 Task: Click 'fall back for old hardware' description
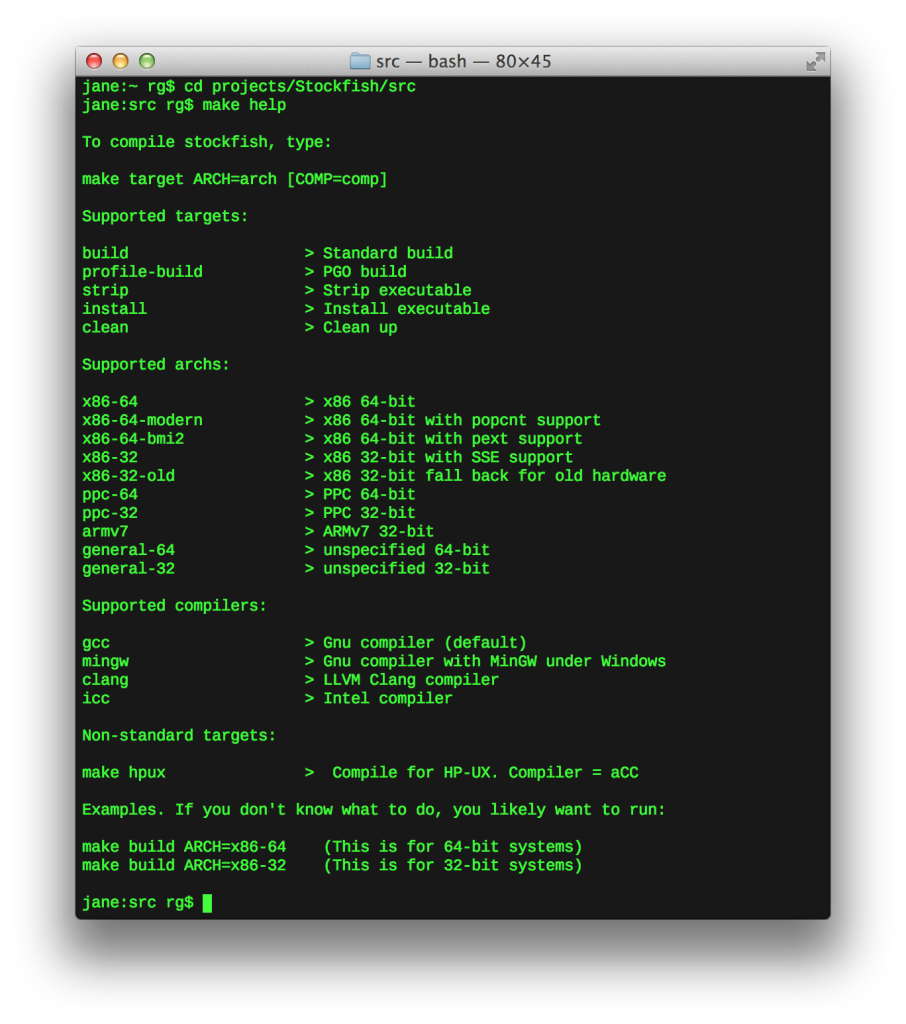[545, 476]
